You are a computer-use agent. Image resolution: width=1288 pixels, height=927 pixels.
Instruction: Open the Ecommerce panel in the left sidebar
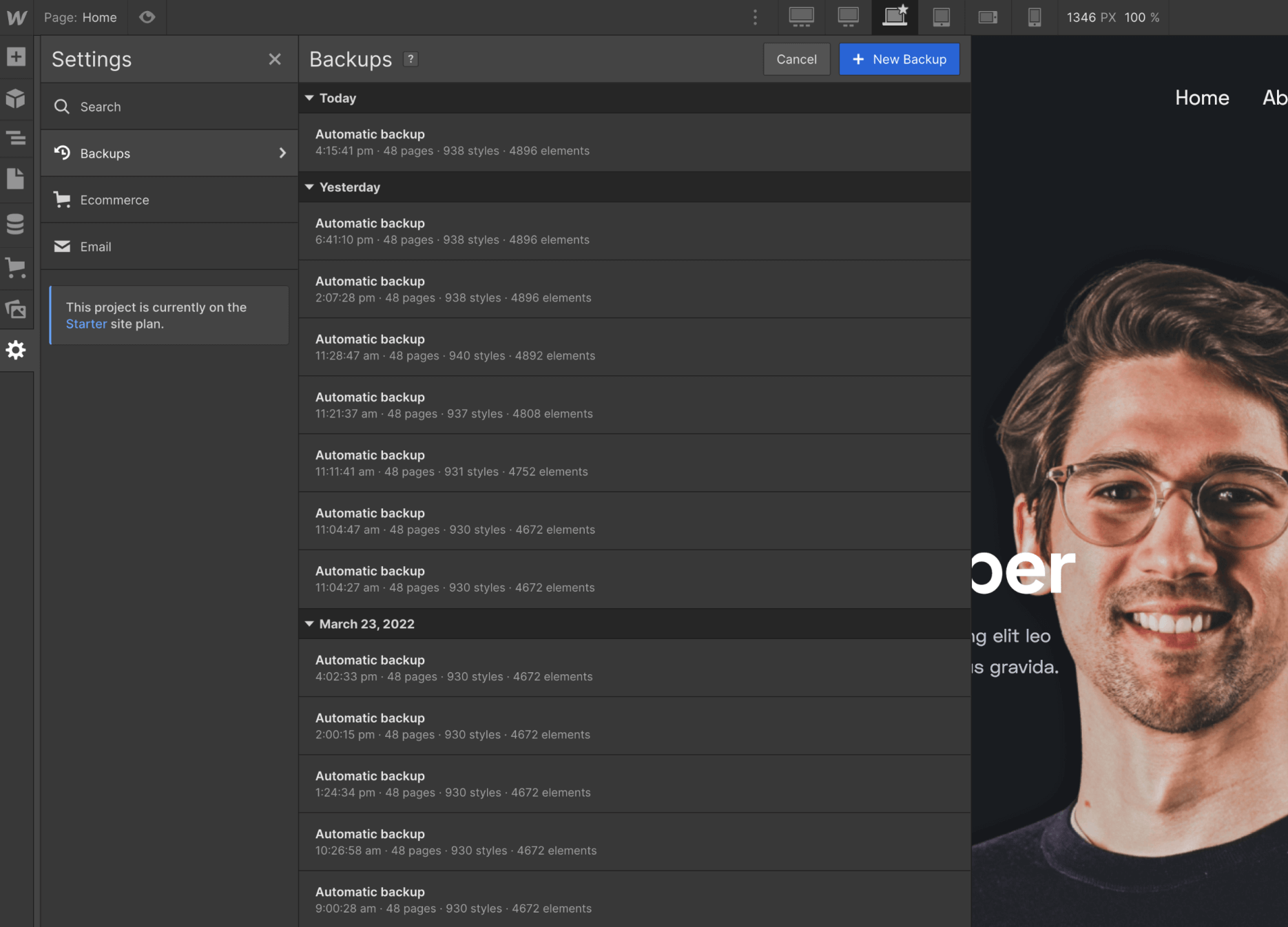coord(16,268)
